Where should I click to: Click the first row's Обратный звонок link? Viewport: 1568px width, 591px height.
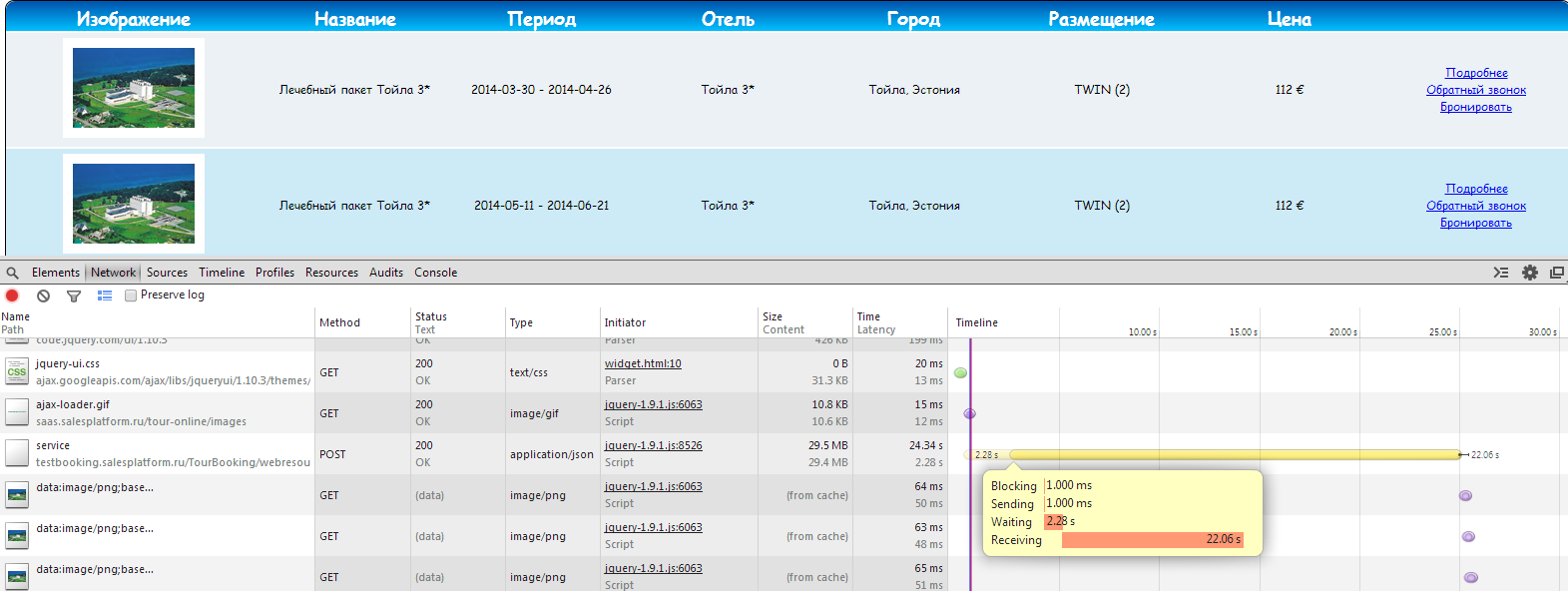(1475, 90)
